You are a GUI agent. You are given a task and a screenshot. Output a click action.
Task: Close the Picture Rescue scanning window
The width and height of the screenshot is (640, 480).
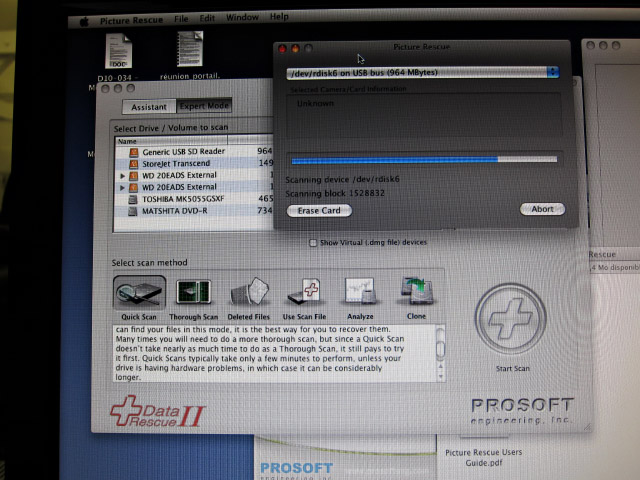(282, 49)
